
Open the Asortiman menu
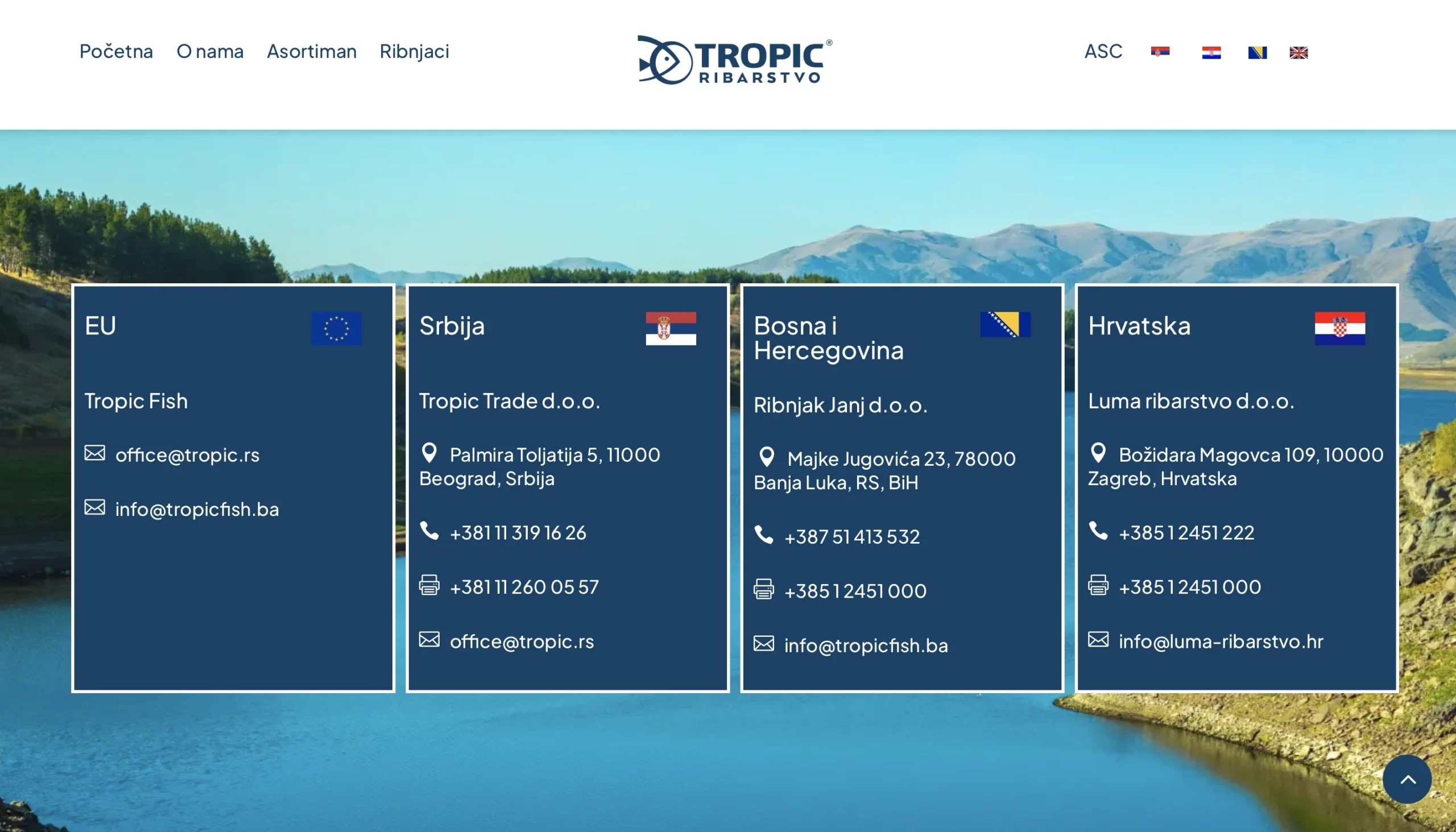(x=312, y=51)
